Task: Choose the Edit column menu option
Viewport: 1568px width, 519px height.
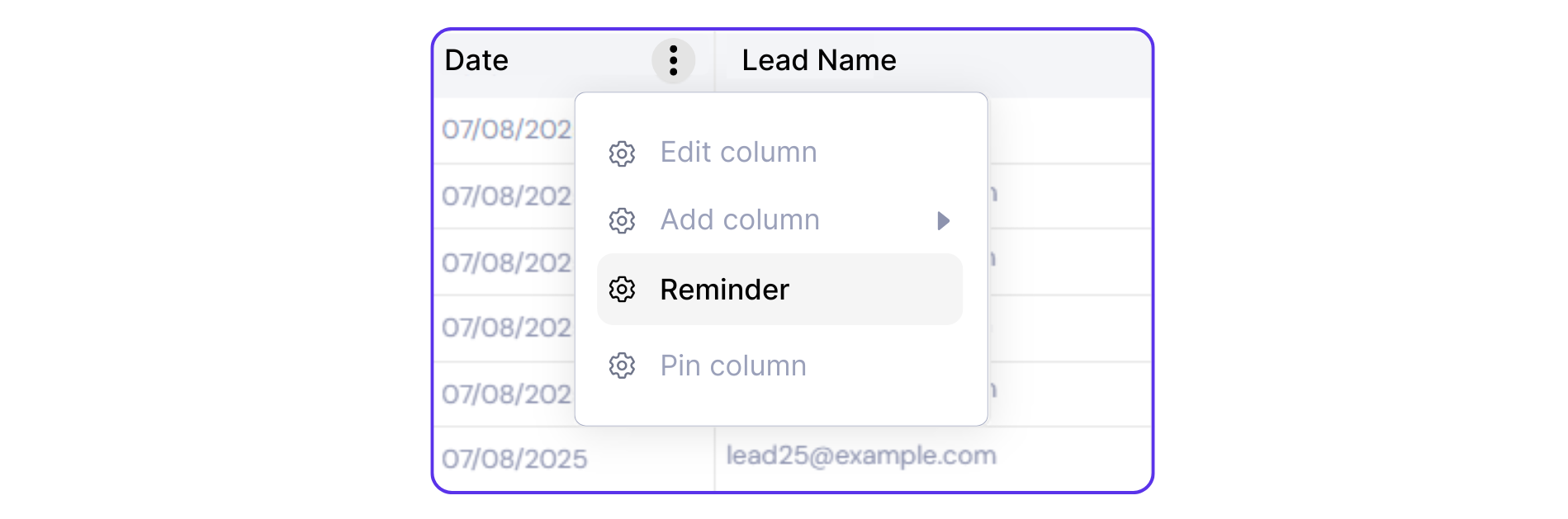Action: pos(738,153)
